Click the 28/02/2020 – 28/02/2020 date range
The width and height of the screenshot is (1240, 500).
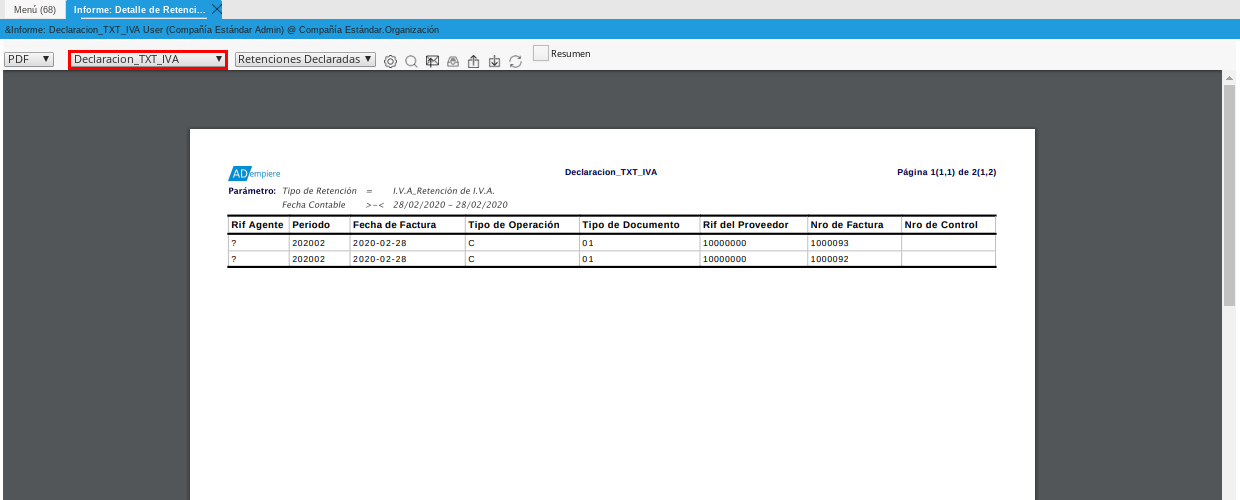click(451, 204)
